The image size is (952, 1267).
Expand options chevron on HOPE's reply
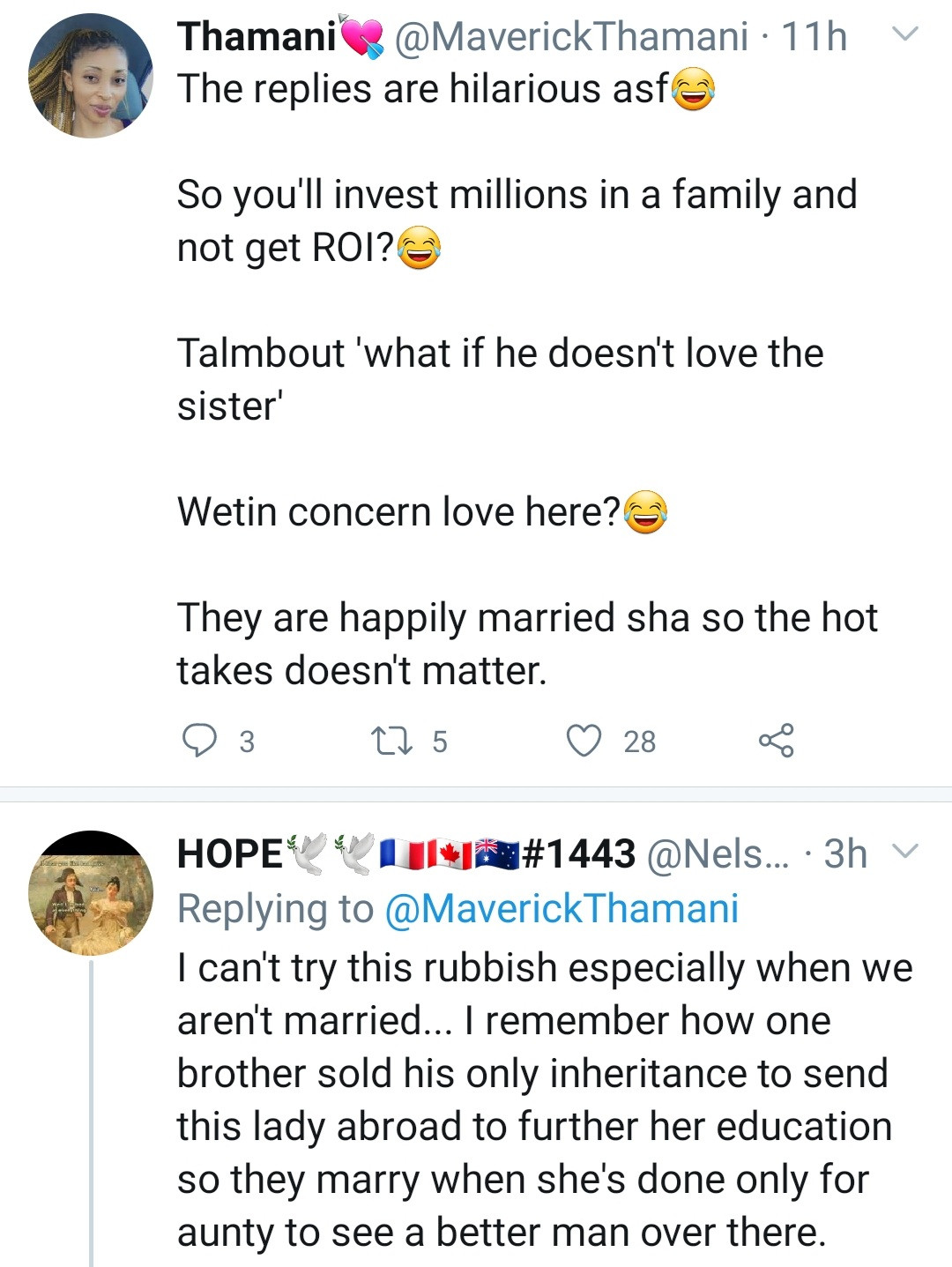point(905,852)
